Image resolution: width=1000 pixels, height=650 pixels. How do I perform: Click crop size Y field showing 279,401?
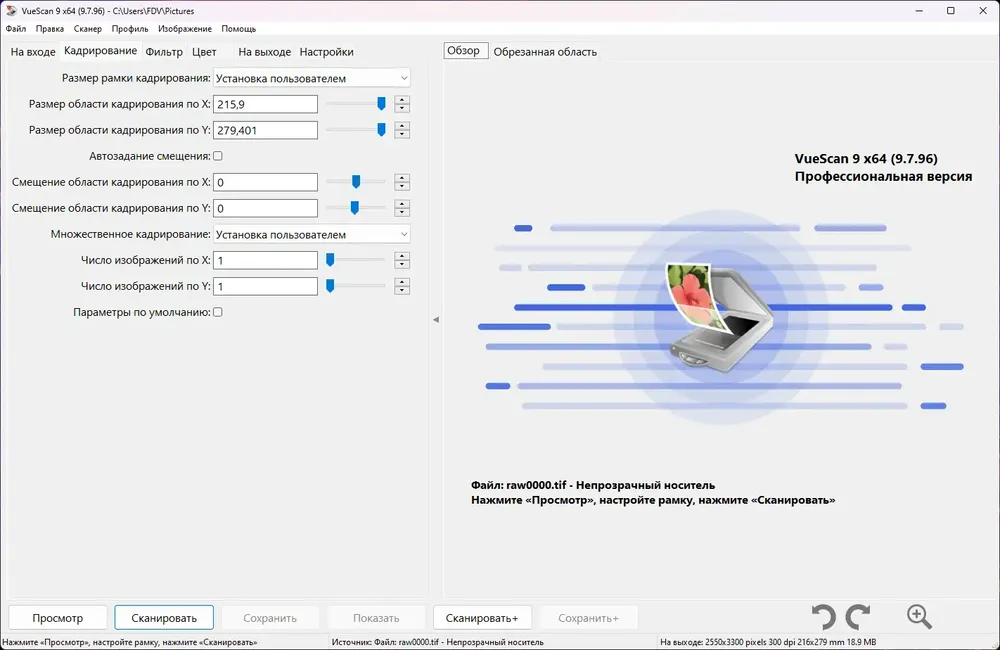[265, 130]
